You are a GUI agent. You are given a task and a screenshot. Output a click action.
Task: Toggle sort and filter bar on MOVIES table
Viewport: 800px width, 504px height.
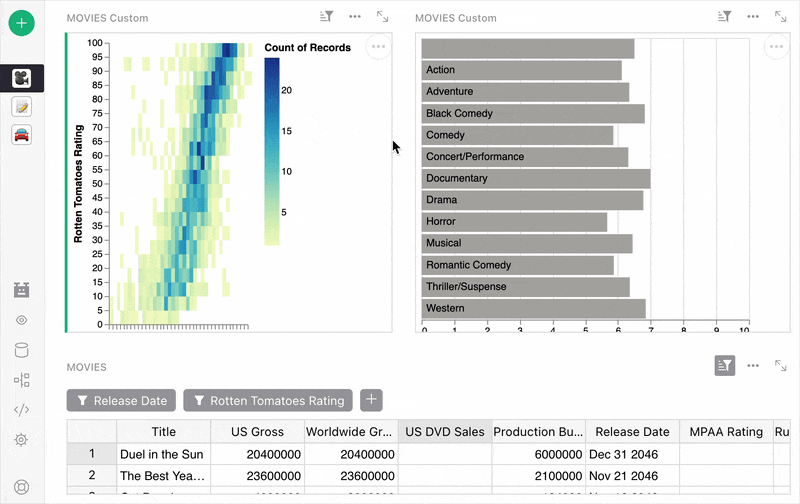click(725, 366)
